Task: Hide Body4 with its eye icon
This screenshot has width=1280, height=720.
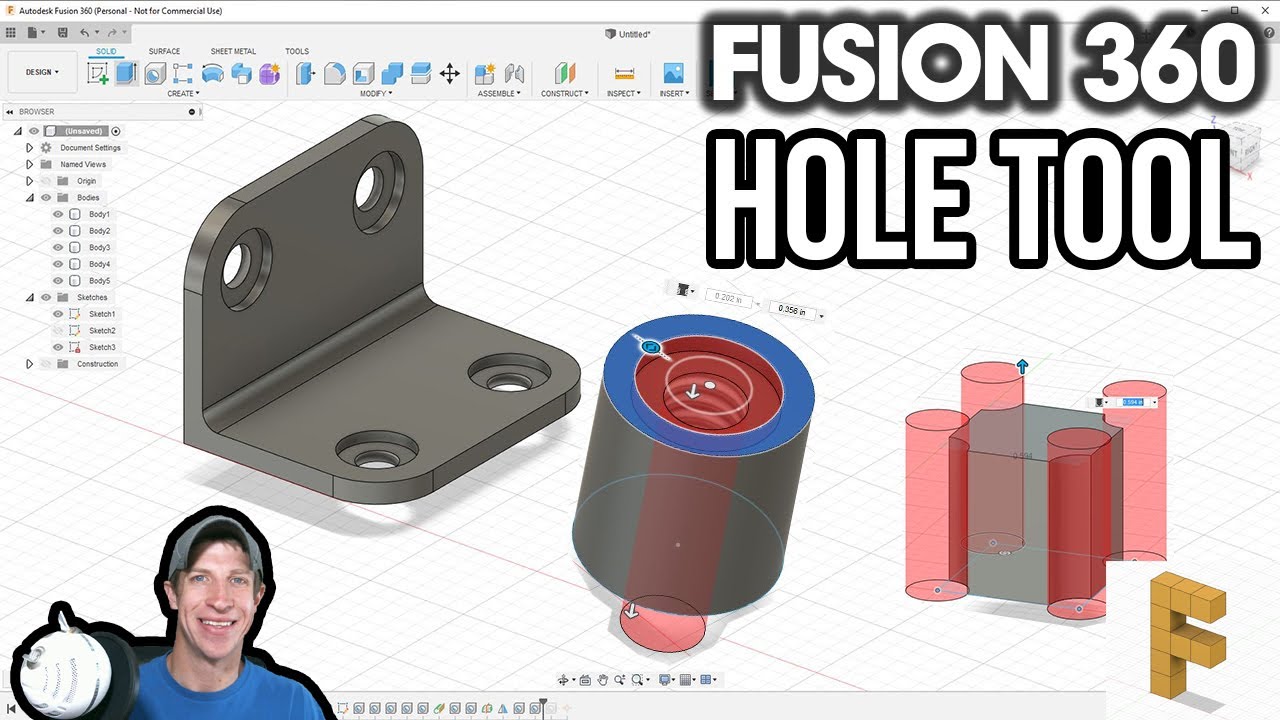Action: point(58,264)
